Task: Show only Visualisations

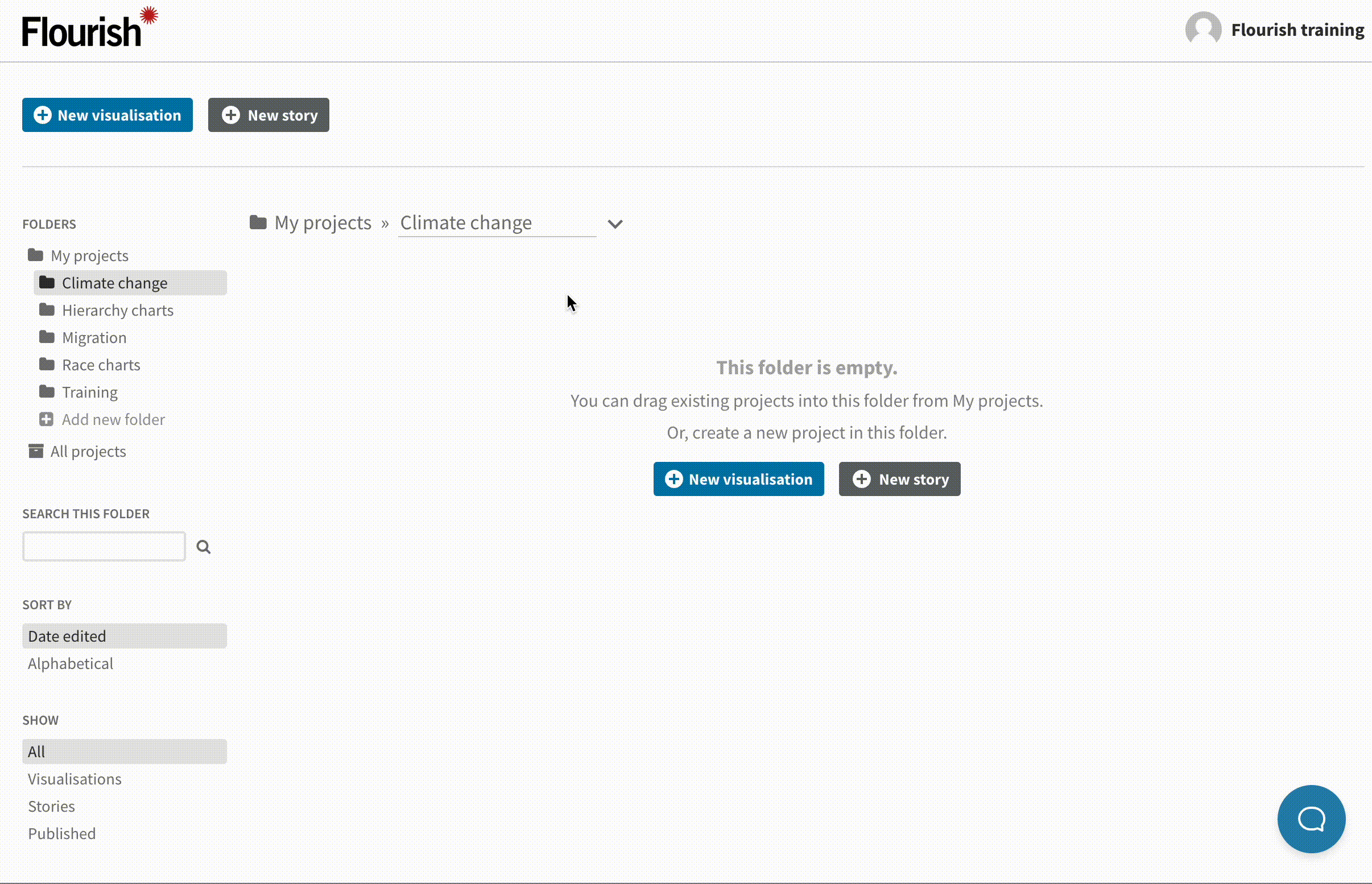Action: pyautogui.click(x=75, y=779)
